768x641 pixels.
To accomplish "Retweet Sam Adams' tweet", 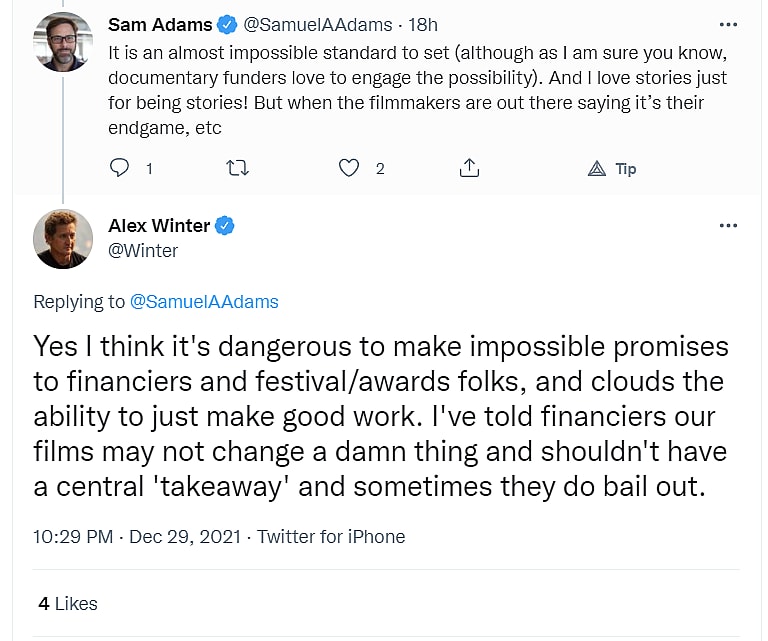I will point(238,168).
